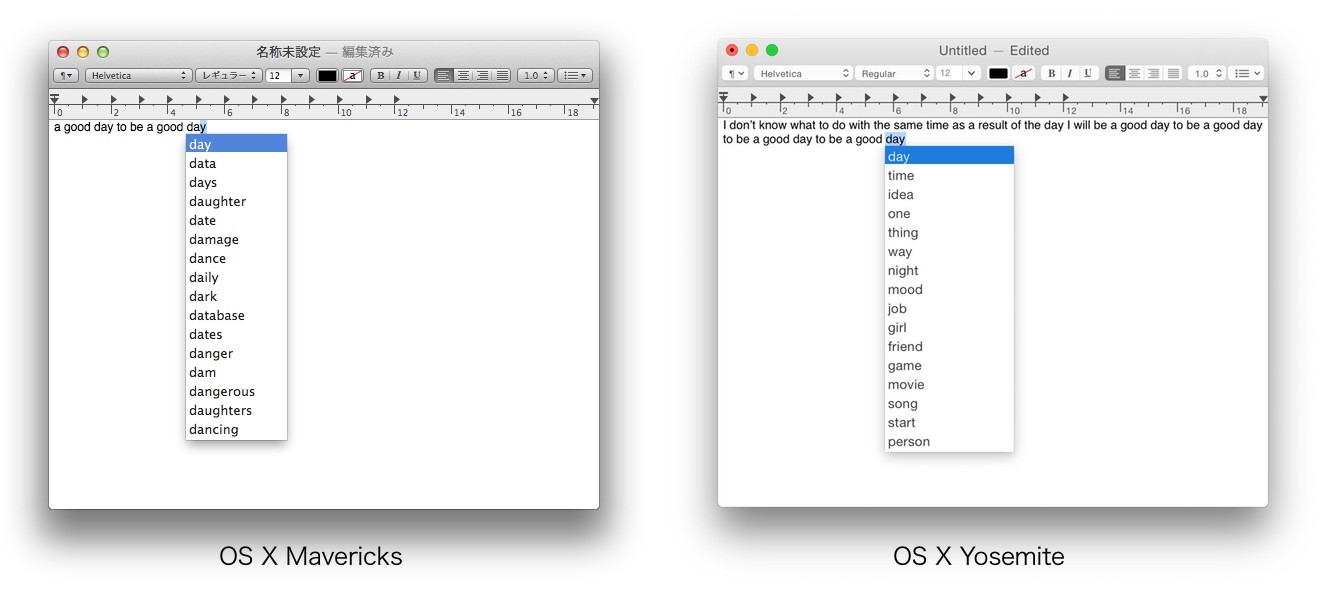
Task: Align text left in Mavericks window
Action: 444,76
